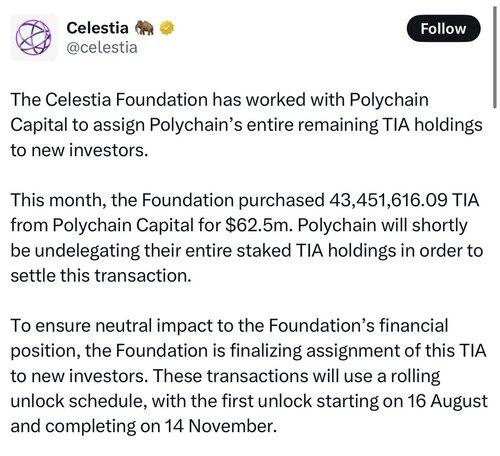Click 'settle this transaction.' text
Screen dimensions: 500x456
101,276
